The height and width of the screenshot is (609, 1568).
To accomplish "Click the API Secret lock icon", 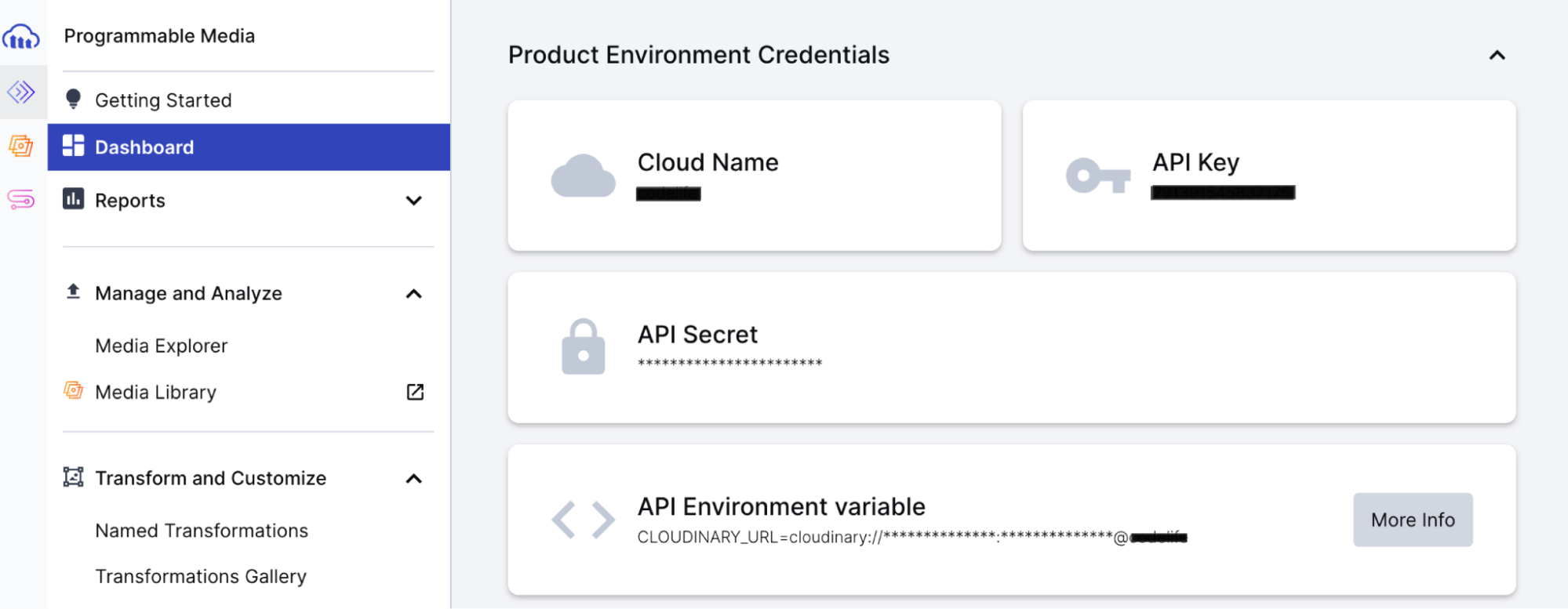I will point(583,346).
